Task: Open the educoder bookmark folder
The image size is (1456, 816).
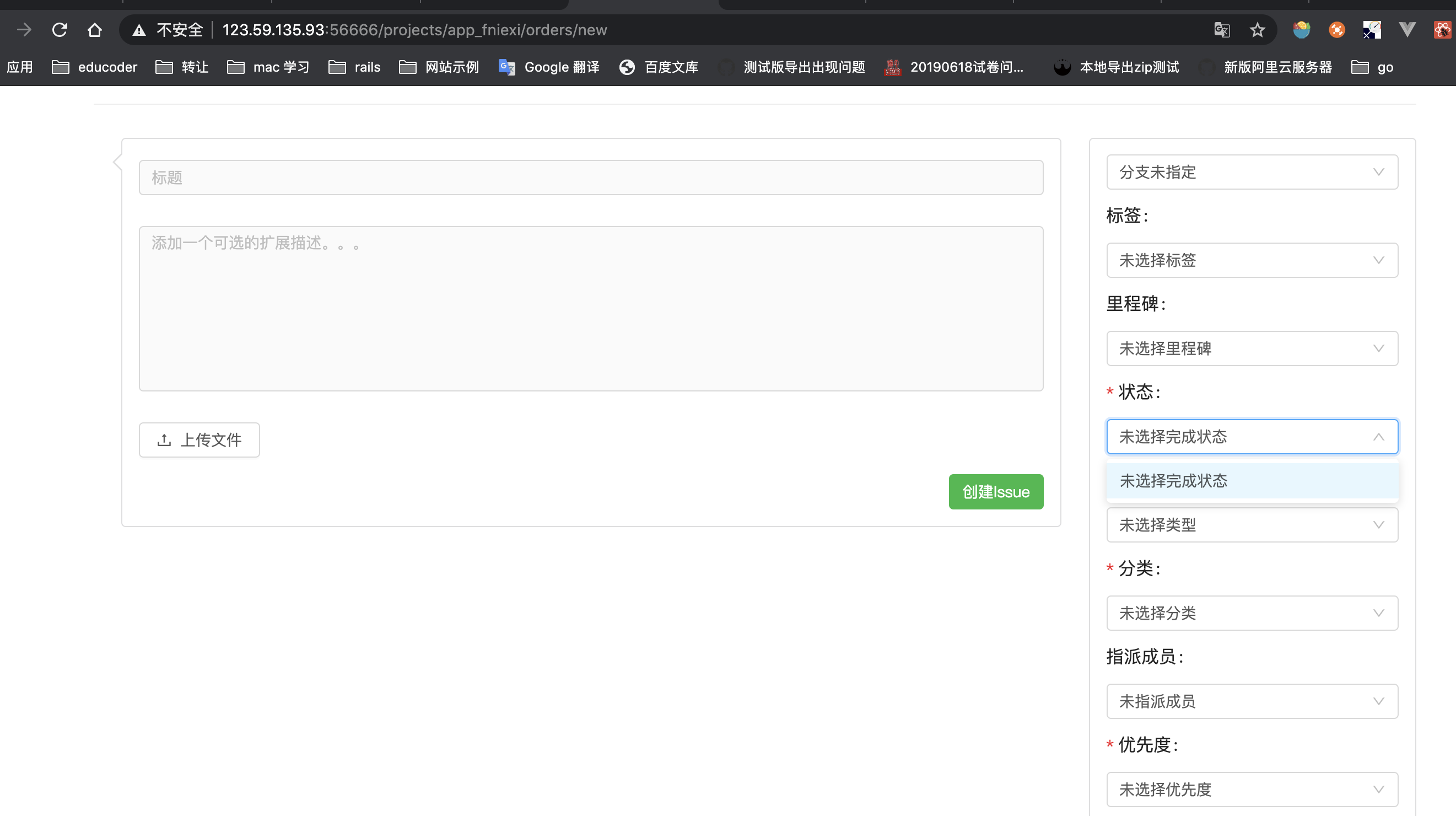Action: coord(94,67)
